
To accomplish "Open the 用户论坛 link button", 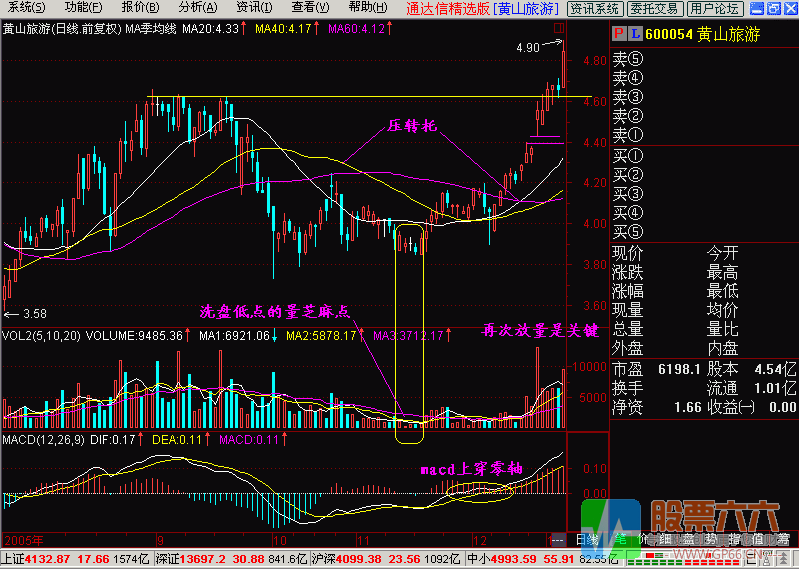I will [x=714, y=8].
